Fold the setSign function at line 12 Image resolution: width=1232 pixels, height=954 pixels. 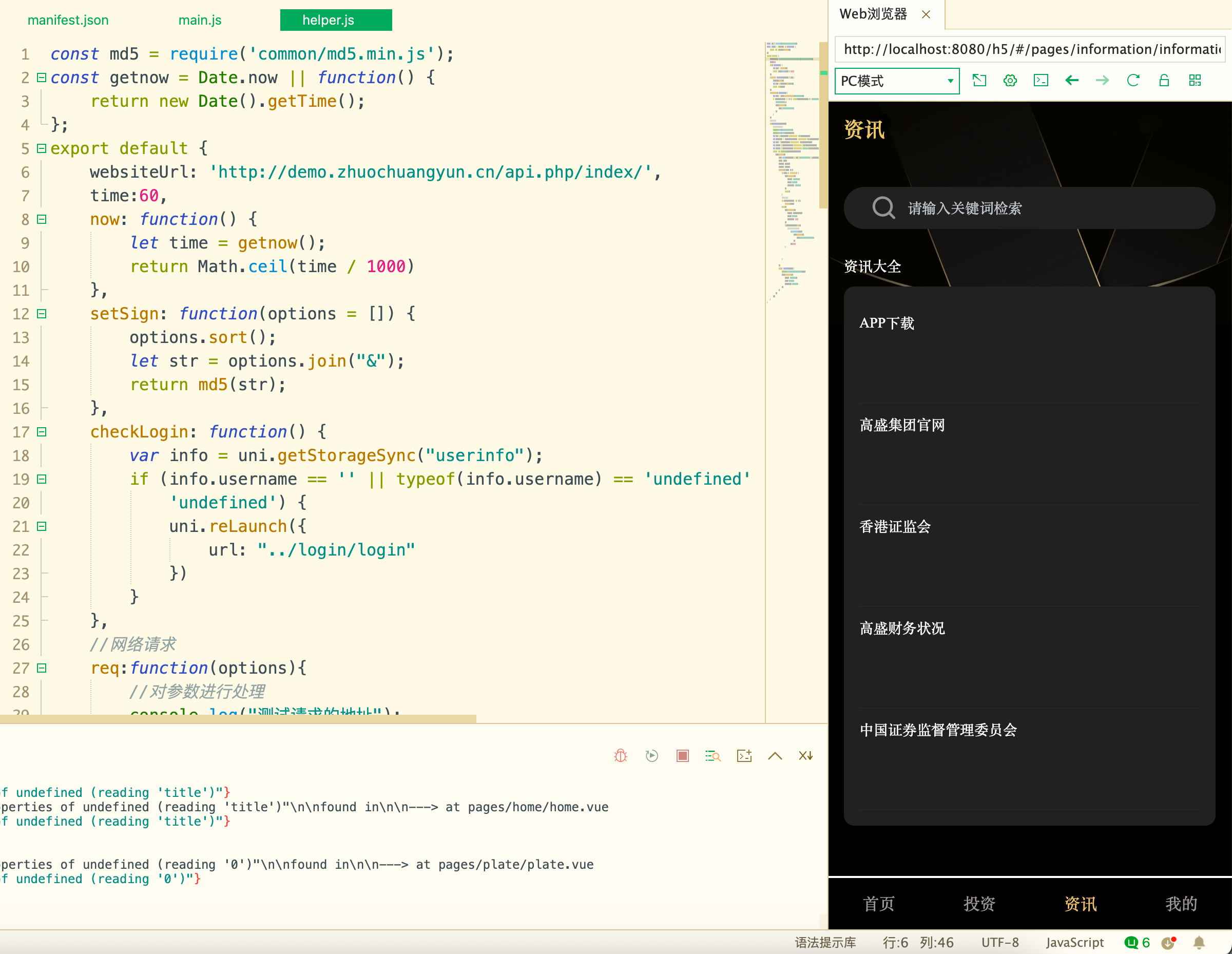pos(41,314)
